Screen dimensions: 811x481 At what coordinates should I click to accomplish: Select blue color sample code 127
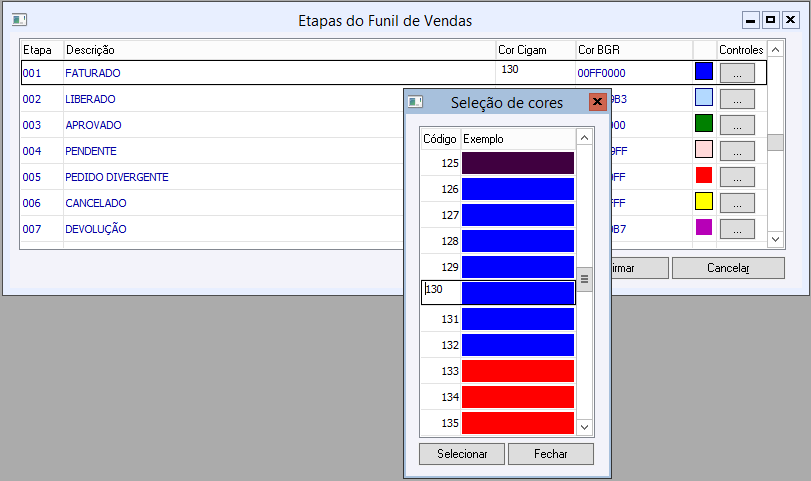(518, 215)
